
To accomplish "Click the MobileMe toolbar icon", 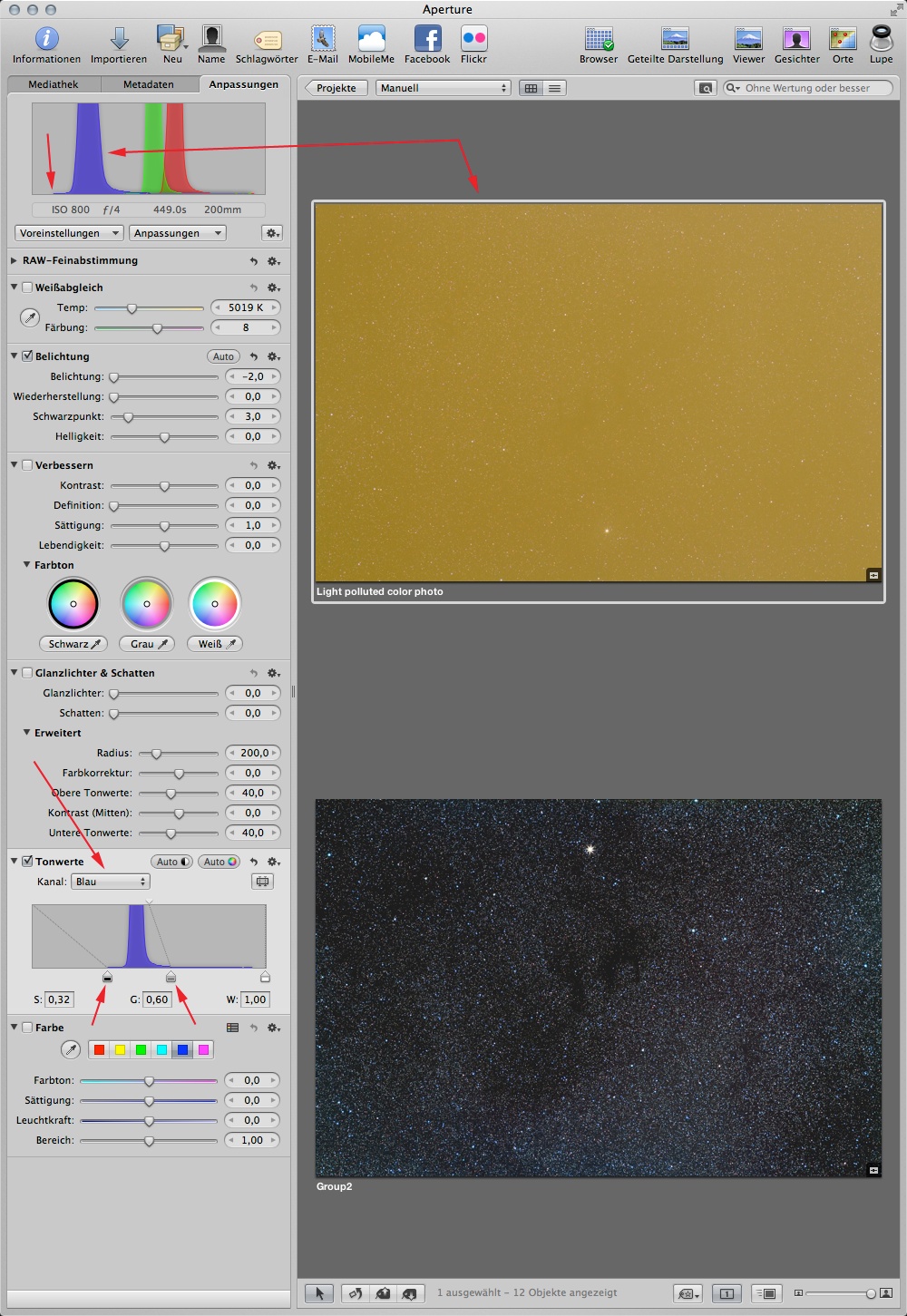I will point(372,38).
